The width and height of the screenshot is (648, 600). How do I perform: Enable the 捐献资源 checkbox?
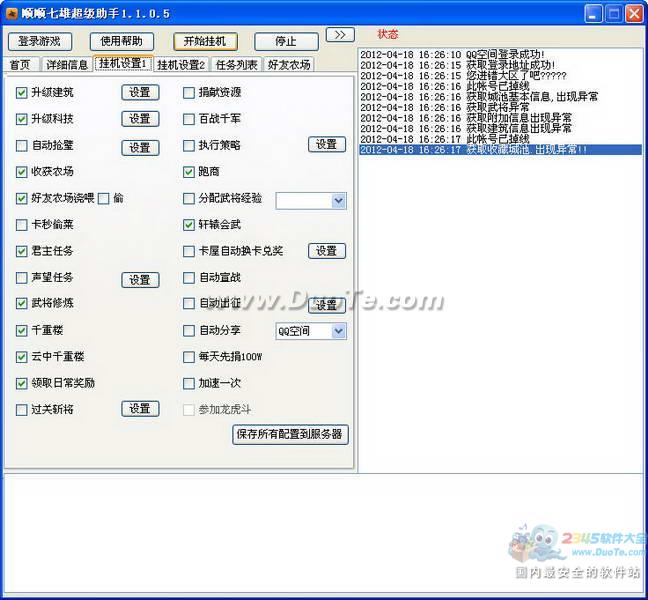pyautogui.click(x=189, y=93)
